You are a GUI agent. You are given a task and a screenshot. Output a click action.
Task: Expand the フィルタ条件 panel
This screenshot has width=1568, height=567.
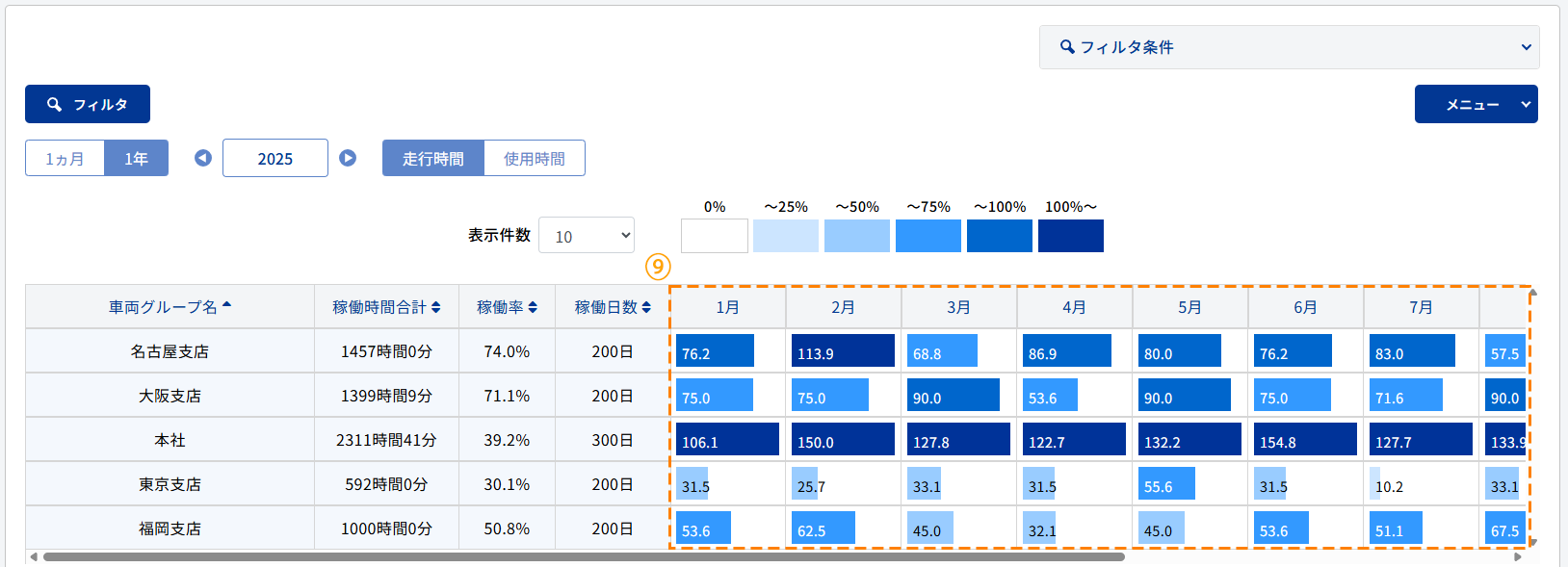tap(1289, 47)
